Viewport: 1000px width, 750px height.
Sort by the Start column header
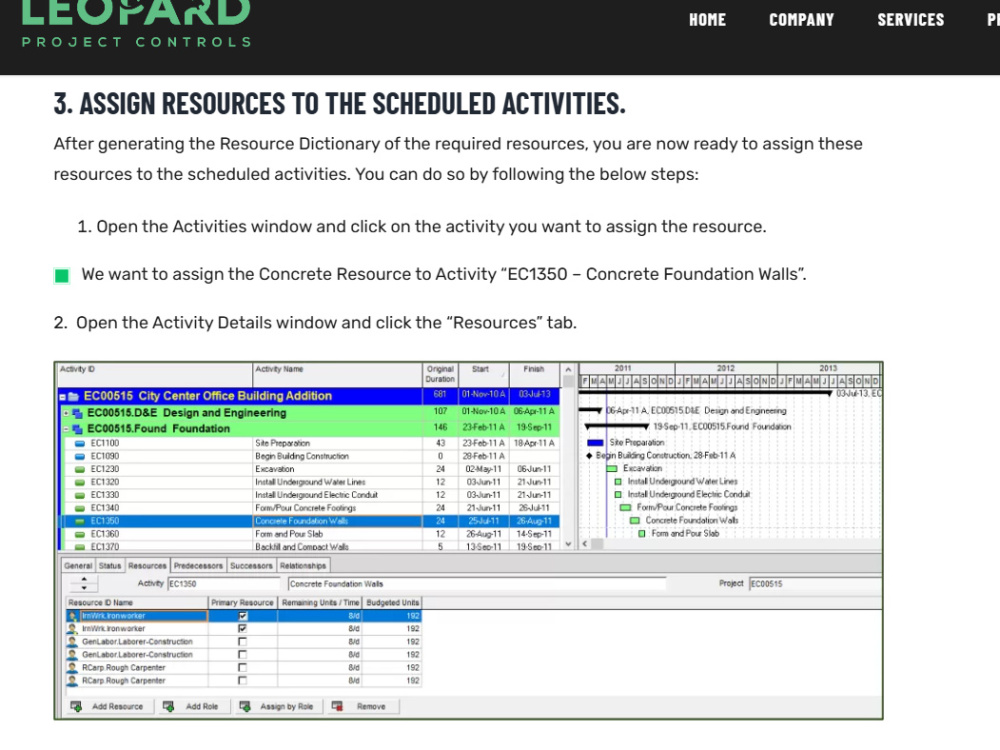(x=483, y=374)
